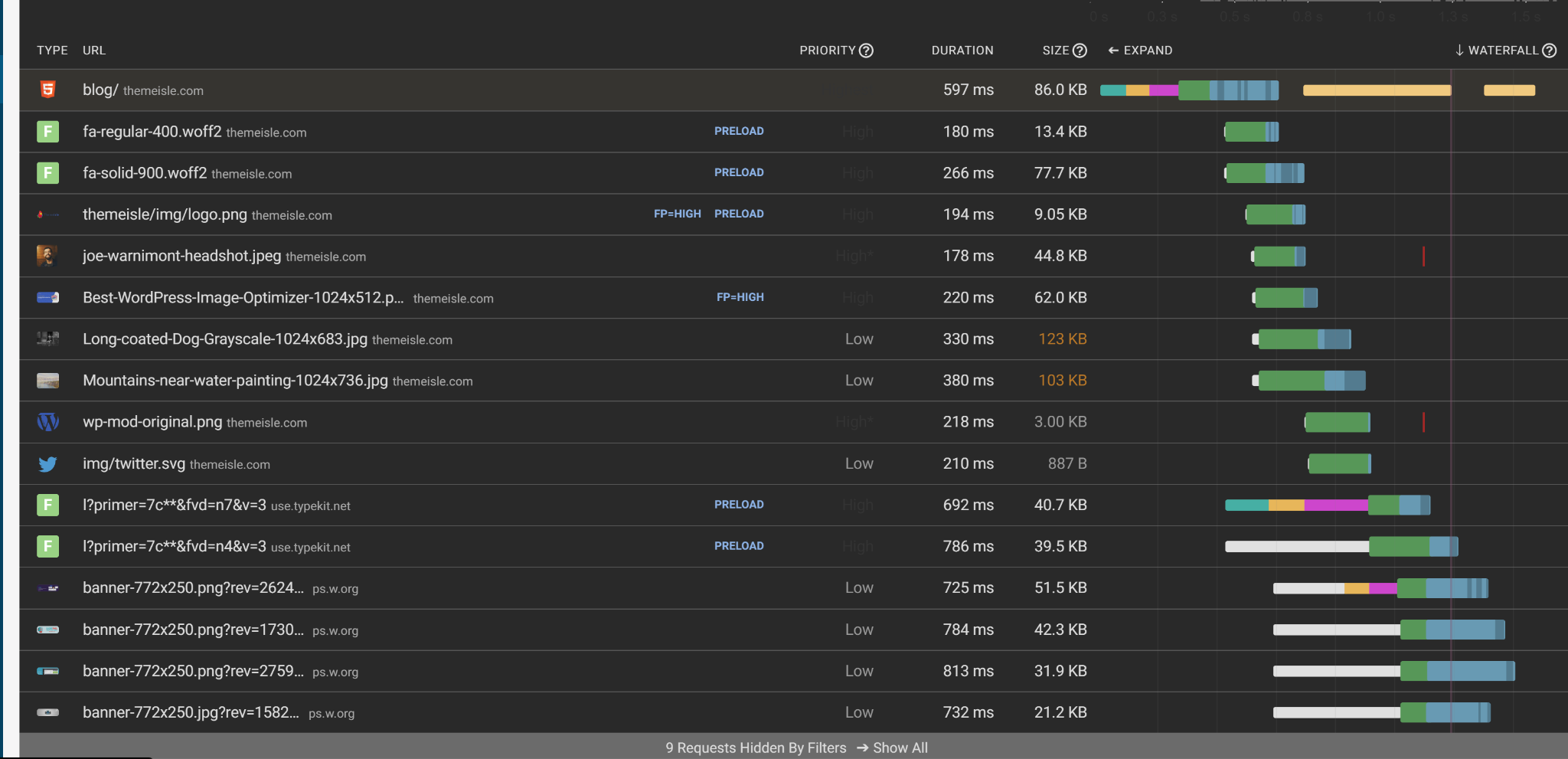The width and height of the screenshot is (1568, 759).
Task: Open the Size help question mark icon
Action: point(1080,51)
